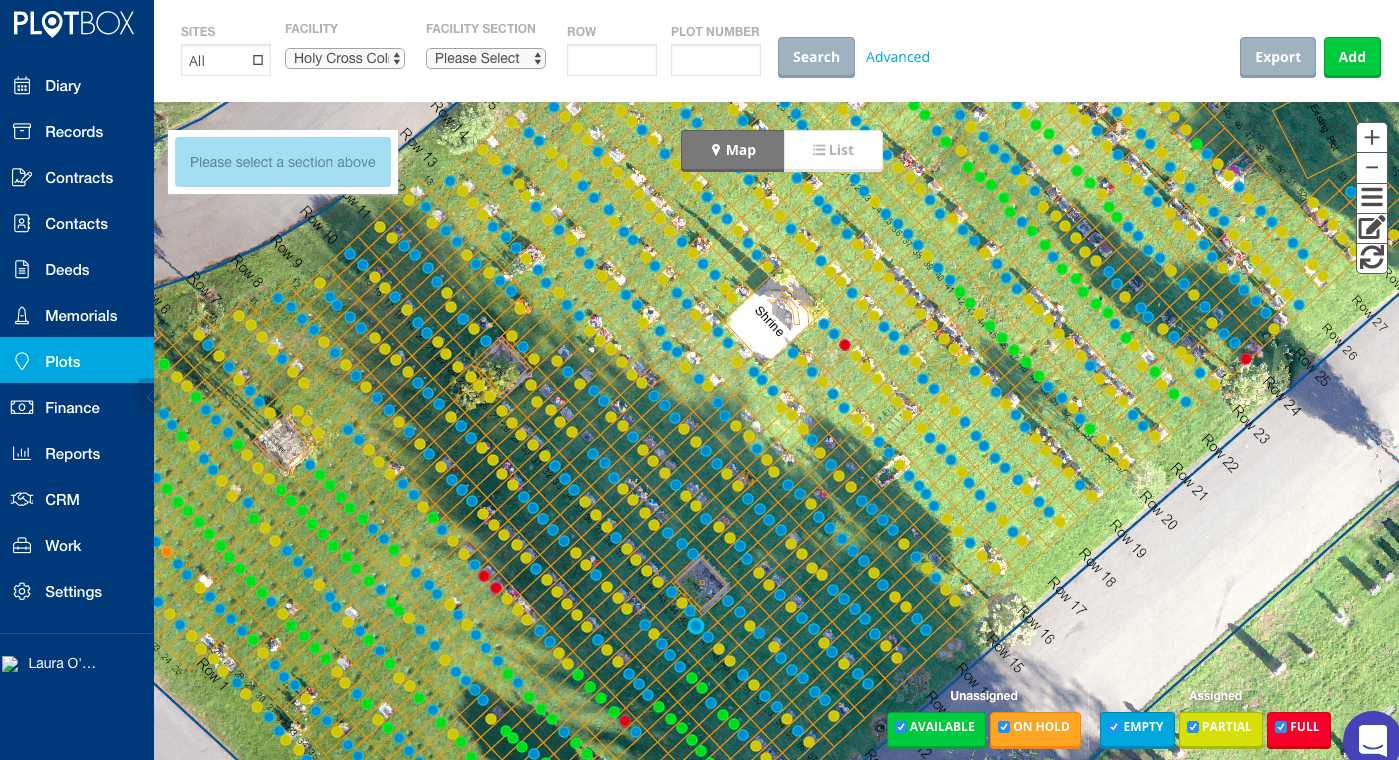Switch to the List view tab

point(833,150)
